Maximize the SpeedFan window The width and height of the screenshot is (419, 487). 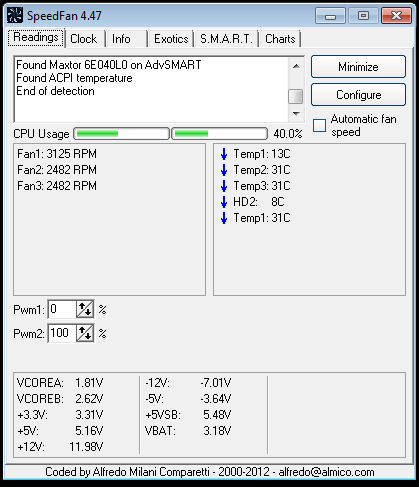(x=363, y=16)
